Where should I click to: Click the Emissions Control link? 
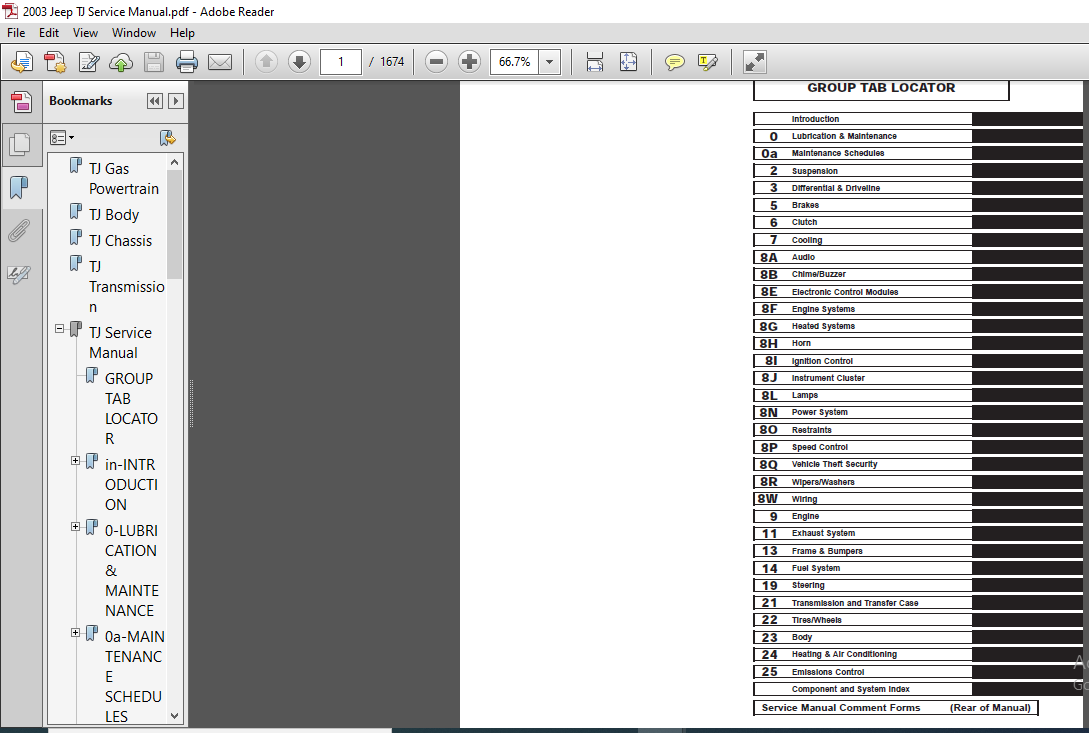pyautogui.click(x=863, y=672)
